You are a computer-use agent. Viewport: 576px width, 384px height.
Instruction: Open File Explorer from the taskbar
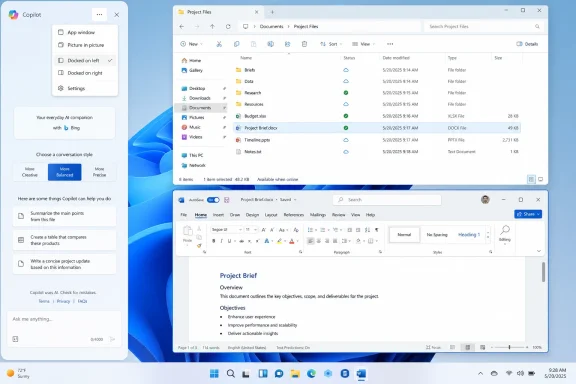tap(295, 374)
